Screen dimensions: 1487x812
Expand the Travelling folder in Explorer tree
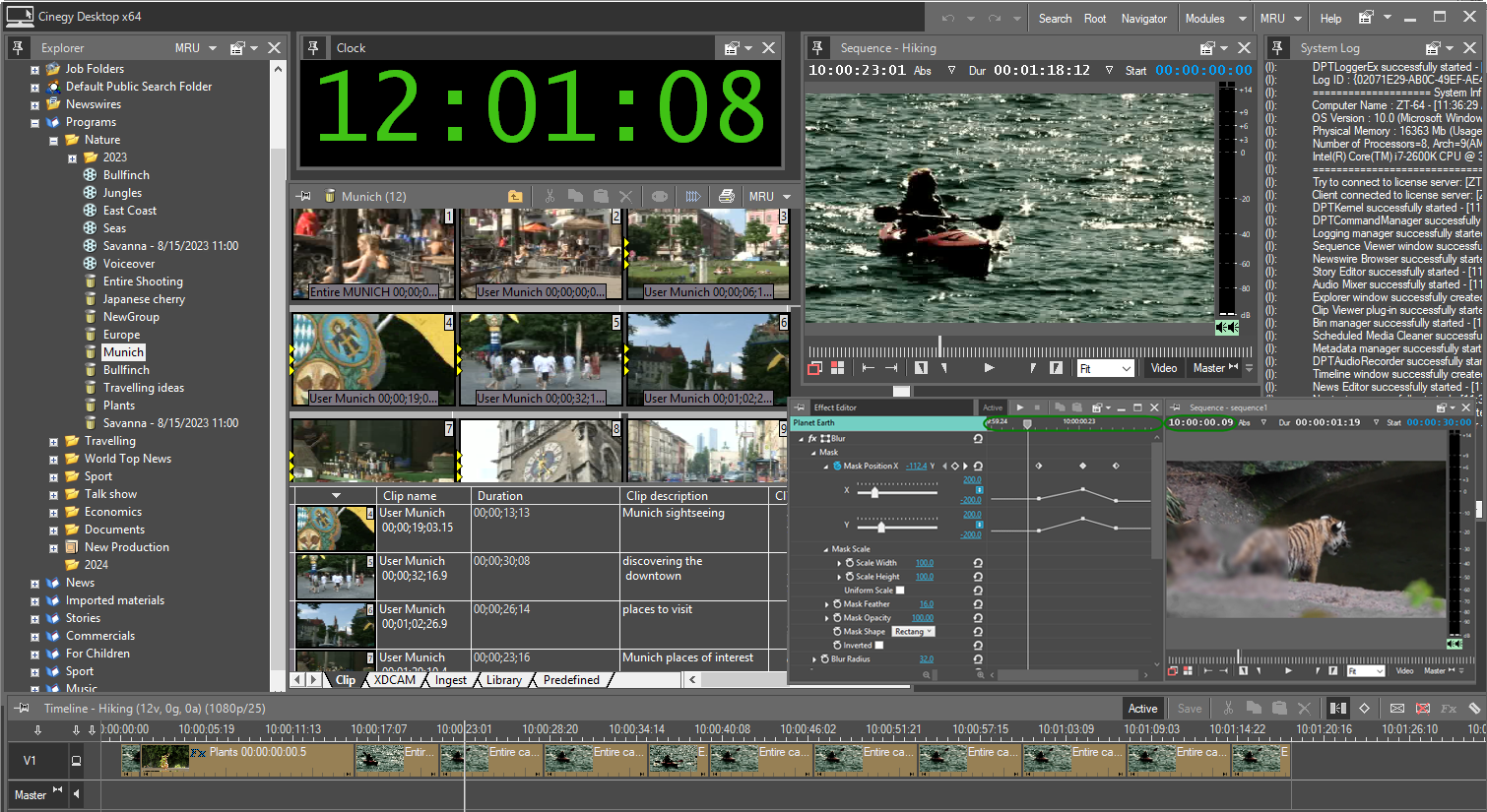(x=54, y=442)
